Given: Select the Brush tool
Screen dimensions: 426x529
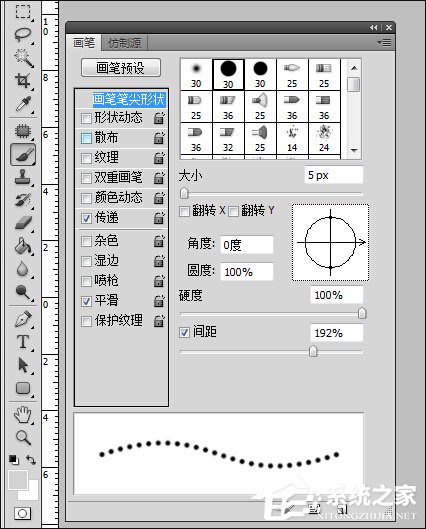Looking at the screenshot, I should [x=23, y=155].
